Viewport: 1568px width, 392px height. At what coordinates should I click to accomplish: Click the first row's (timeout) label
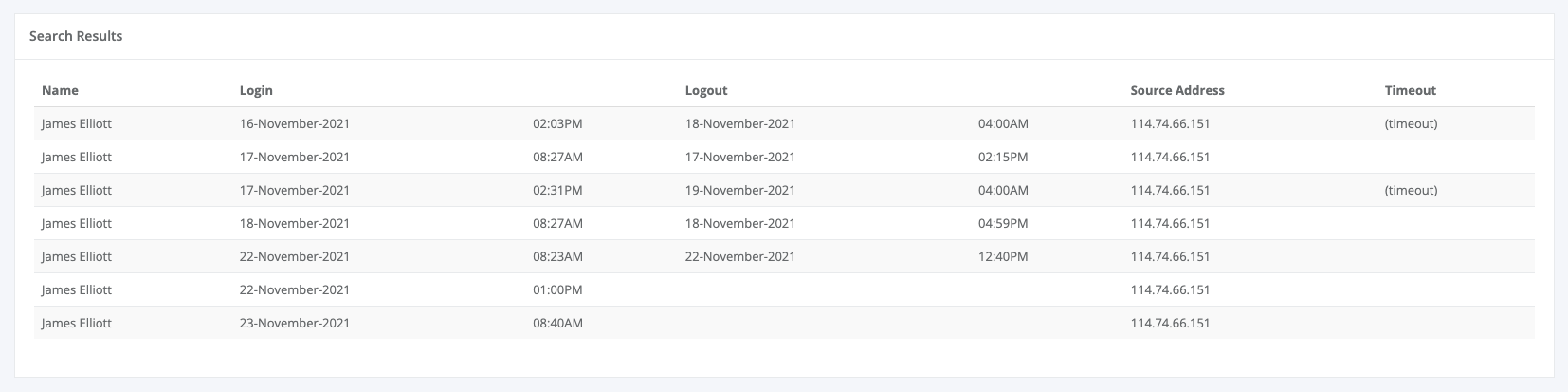[1411, 123]
